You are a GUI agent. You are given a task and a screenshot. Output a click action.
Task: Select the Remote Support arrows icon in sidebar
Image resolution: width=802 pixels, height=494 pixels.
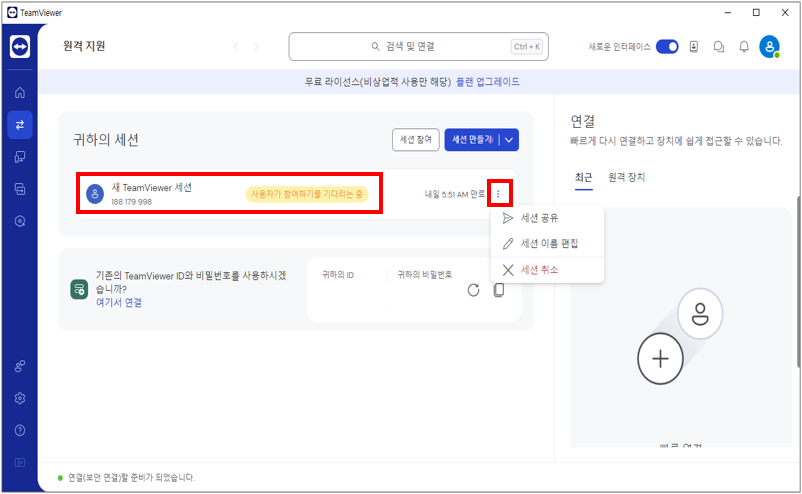(20, 125)
